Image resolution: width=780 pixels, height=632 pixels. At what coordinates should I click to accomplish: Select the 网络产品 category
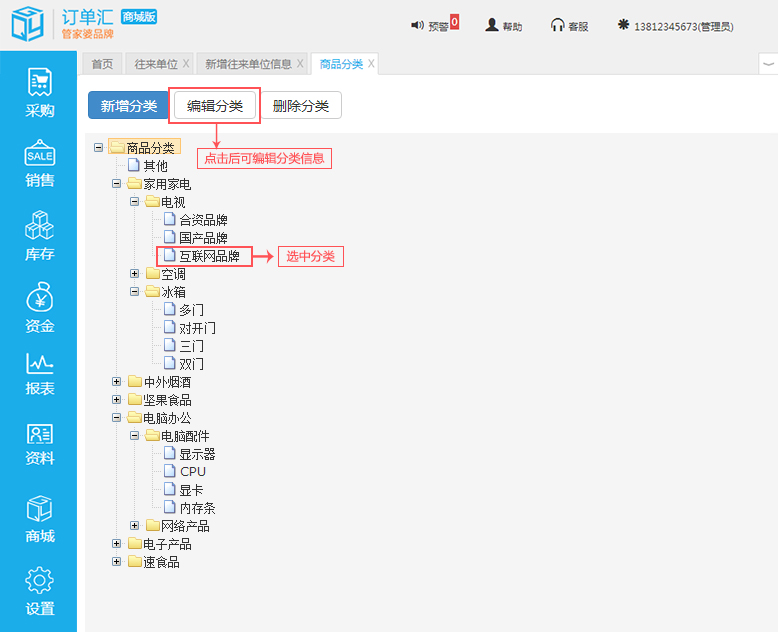tap(185, 526)
